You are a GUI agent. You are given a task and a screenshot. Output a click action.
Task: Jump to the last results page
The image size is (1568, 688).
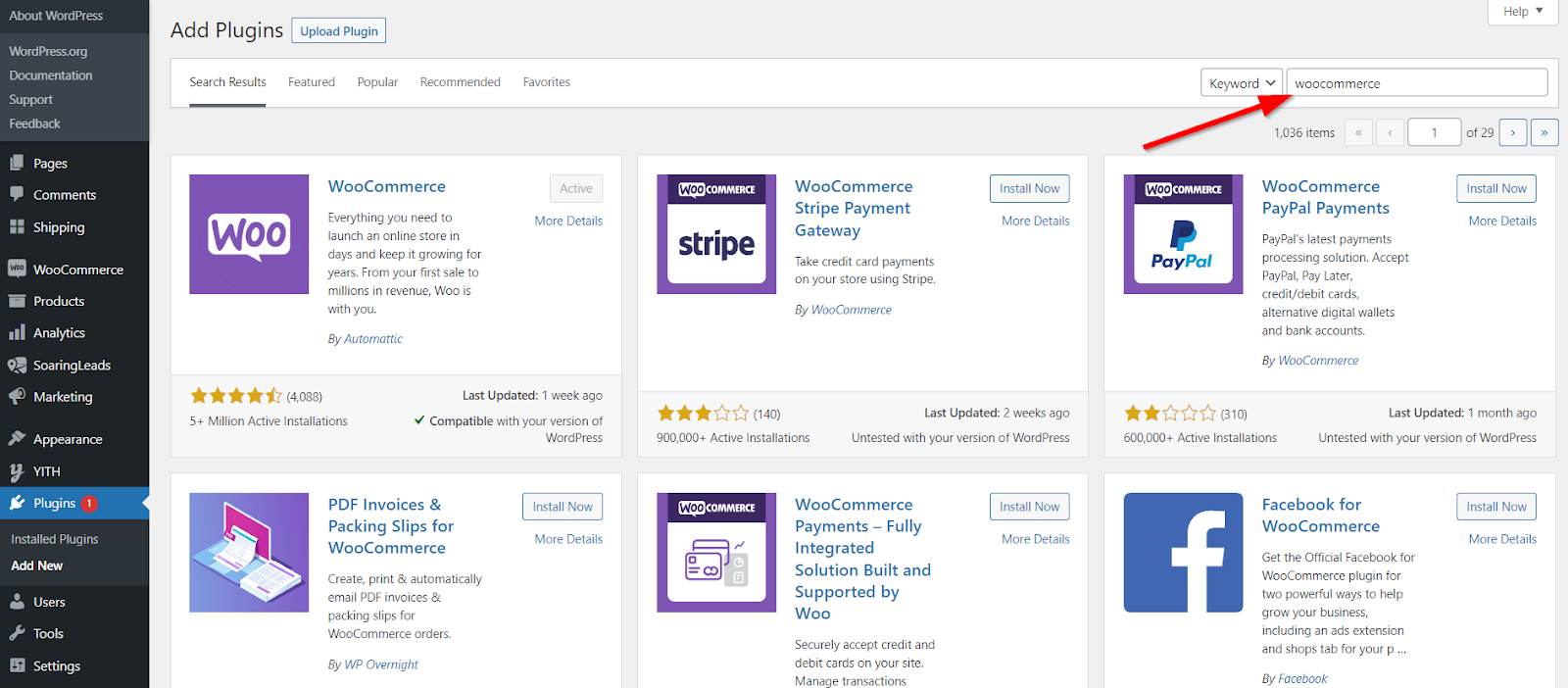tap(1543, 132)
